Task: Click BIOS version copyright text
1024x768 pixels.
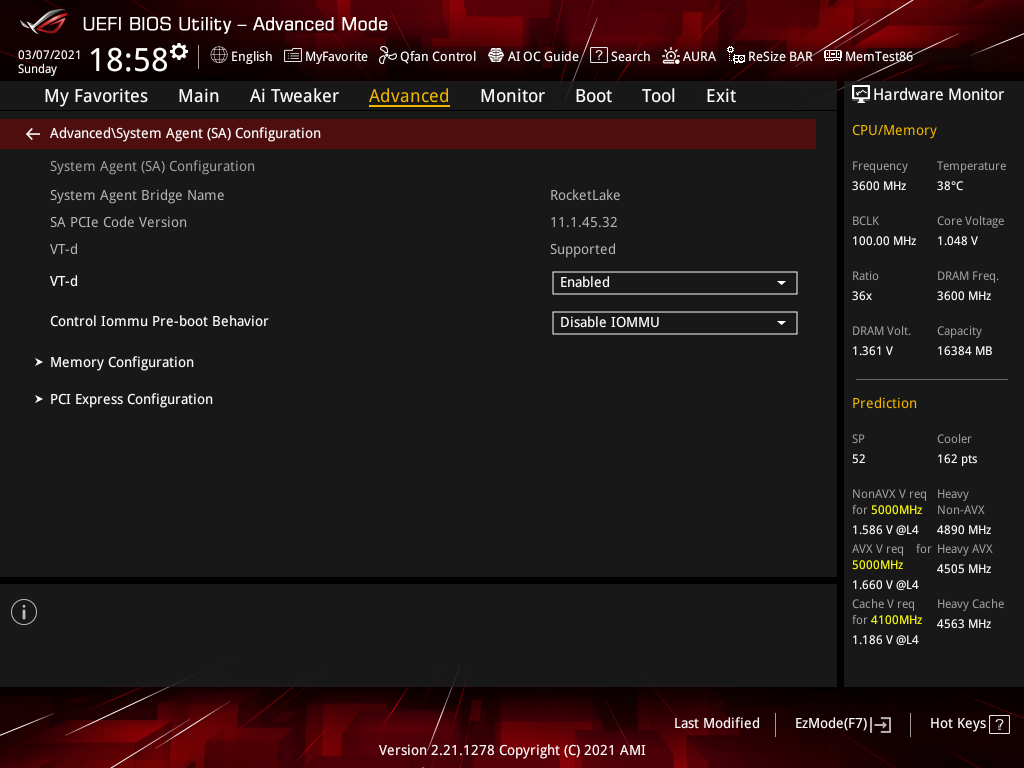Action: 512,750
